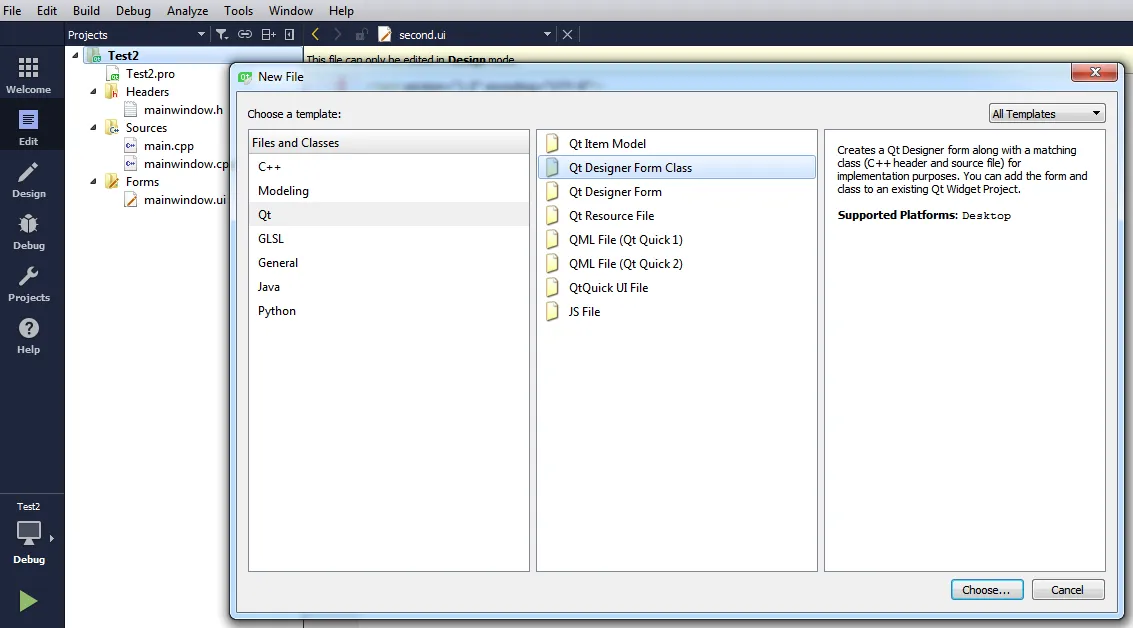
Task: Go forward in editor history
Action: click(337, 34)
